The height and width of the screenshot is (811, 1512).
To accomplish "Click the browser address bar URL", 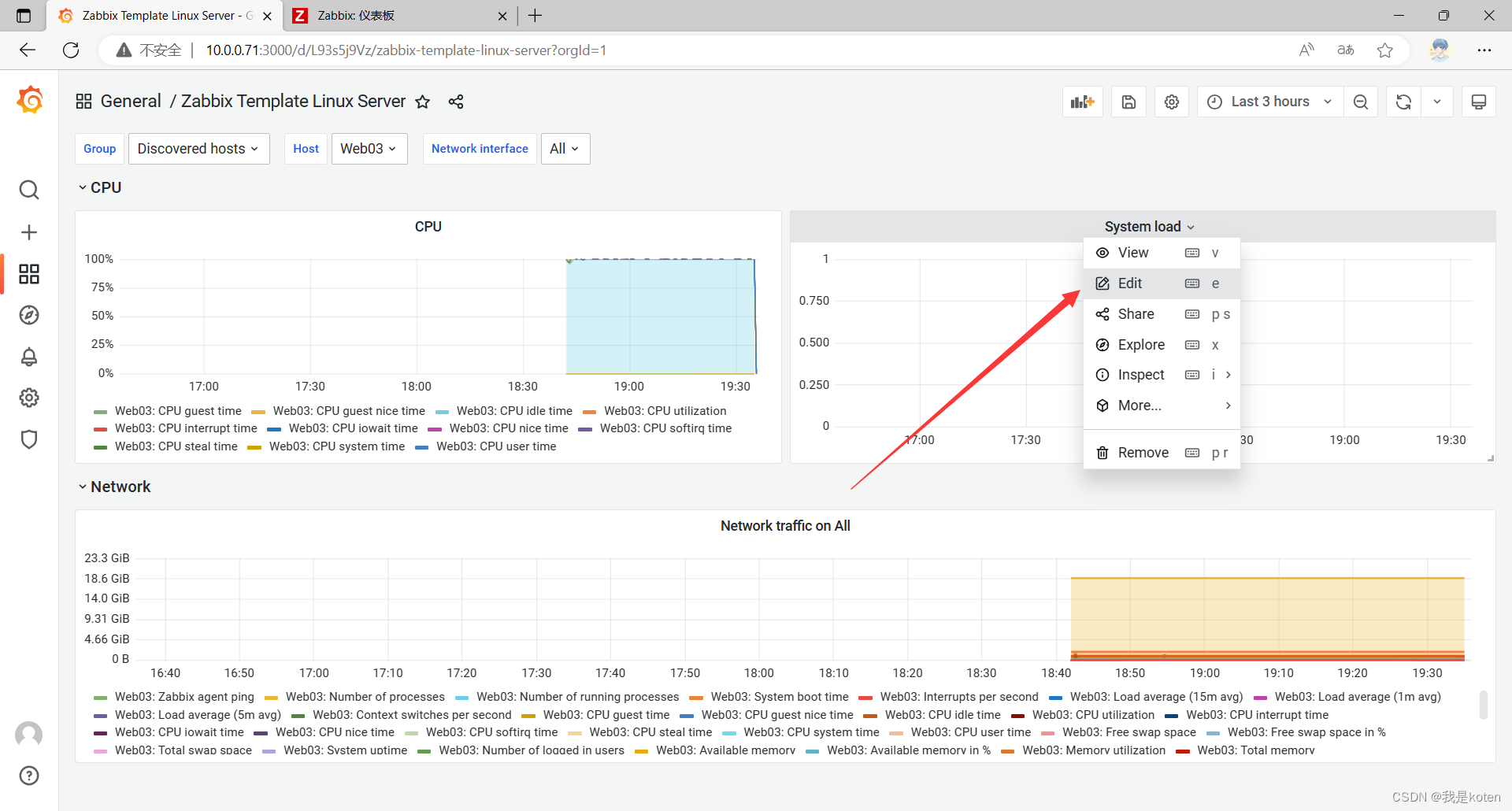I will (406, 50).
